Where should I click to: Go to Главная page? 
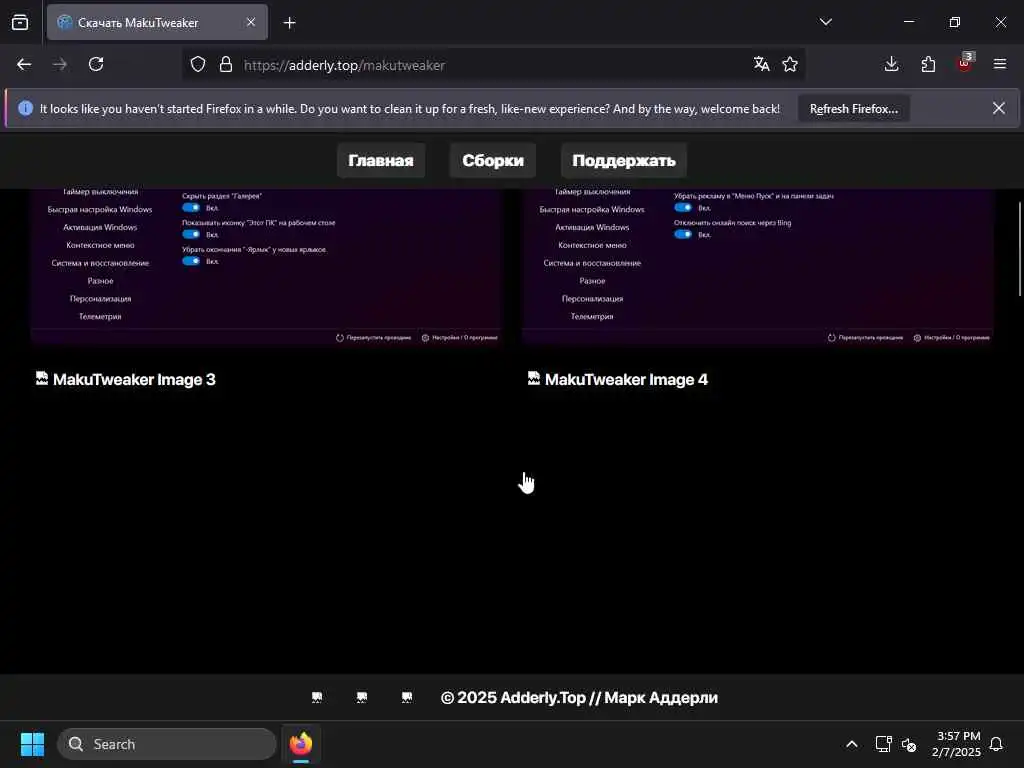tap(381, 161)
